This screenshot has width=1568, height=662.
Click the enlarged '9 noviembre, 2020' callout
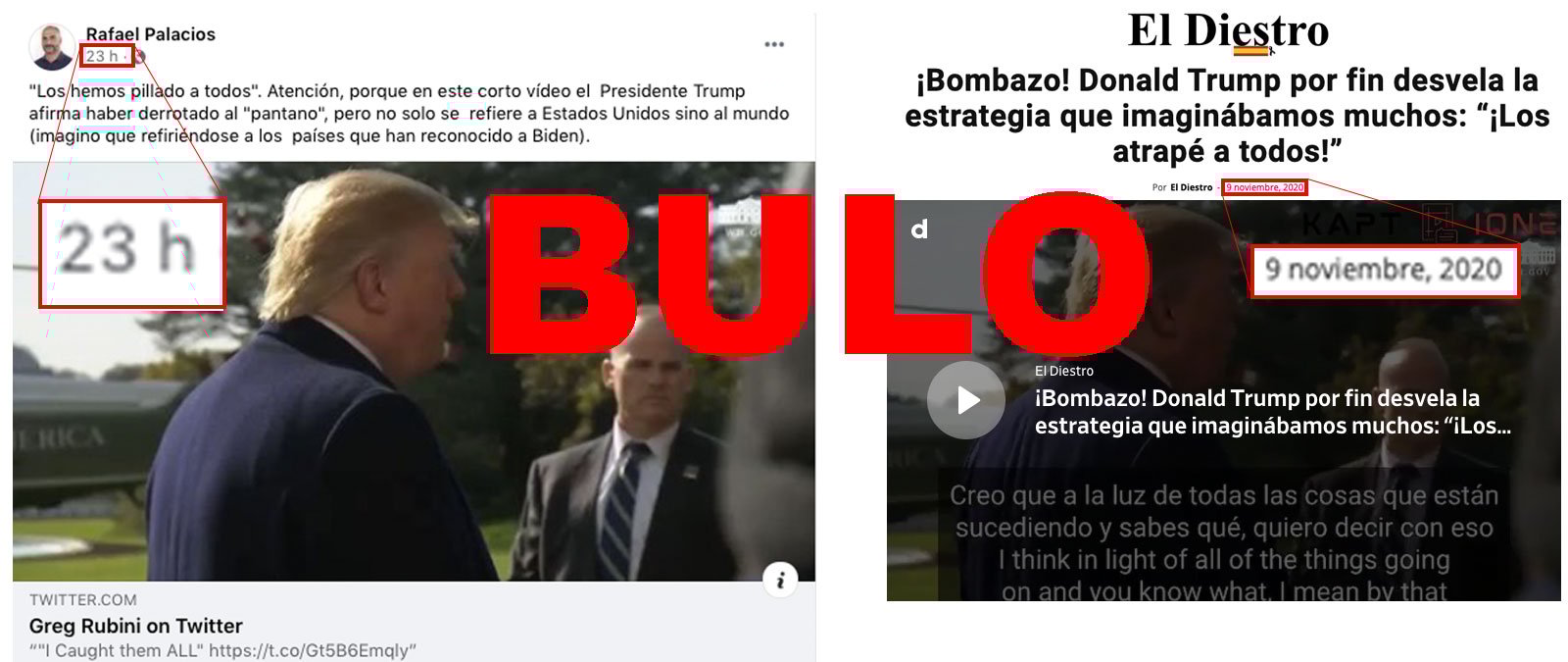point(1384,271)
